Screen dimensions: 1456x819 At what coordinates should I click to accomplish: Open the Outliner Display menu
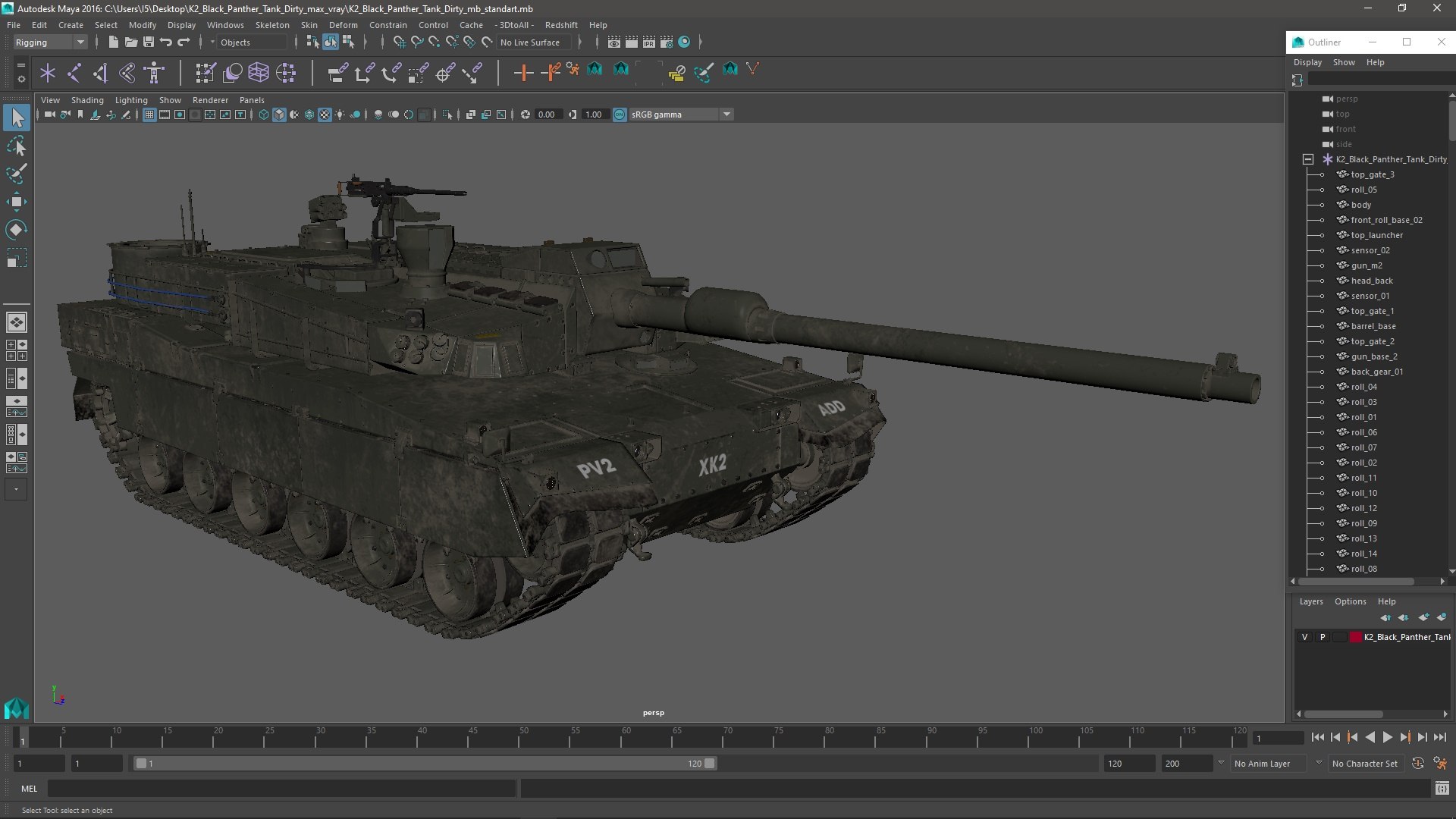click(1307, 62)
